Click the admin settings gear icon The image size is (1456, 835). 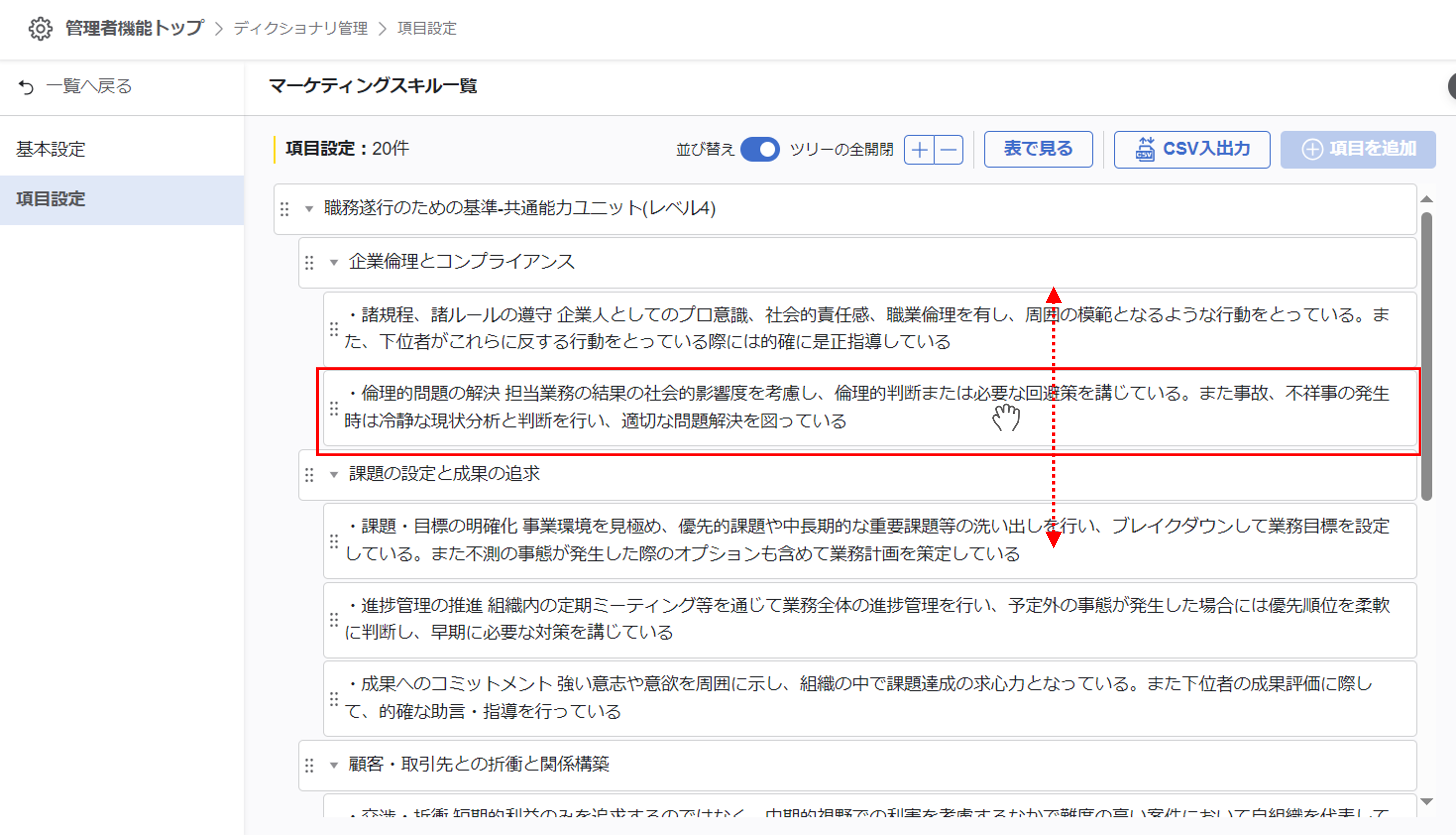pyautogui.click(x=40, y=29)
